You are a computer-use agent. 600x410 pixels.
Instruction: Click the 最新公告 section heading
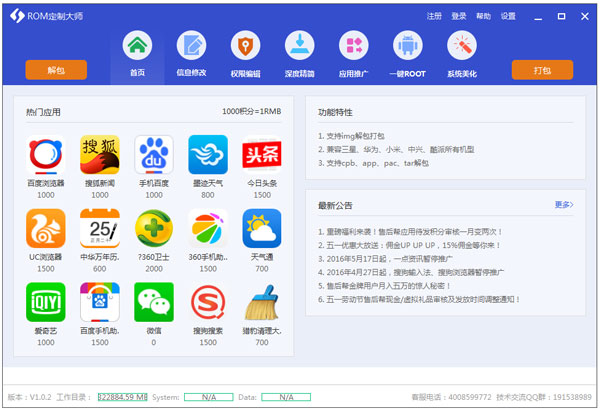[x=335, y=206]
